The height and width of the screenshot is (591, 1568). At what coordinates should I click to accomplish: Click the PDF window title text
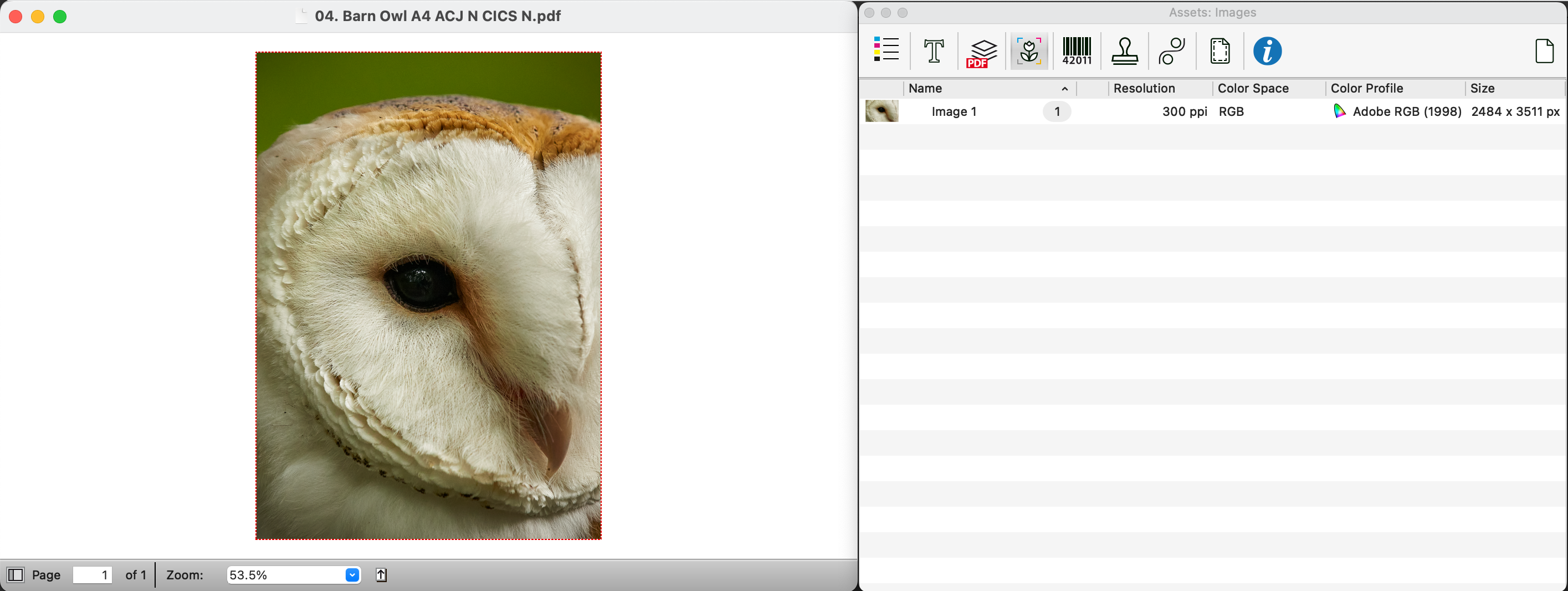[x=438, y=16]
